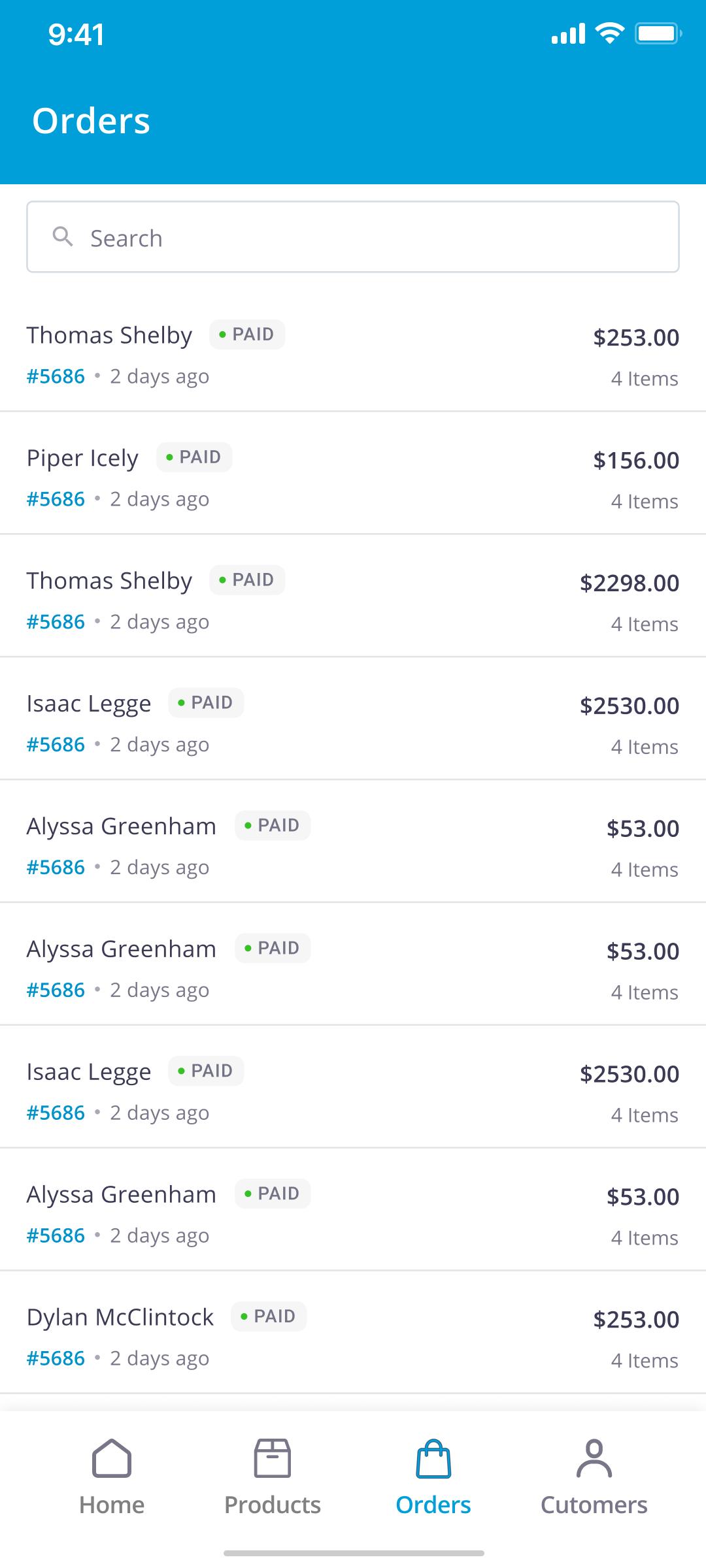Open the Cutomers person icon
This screenshot has width=706, height=1568.
[x=594, y=1458]
